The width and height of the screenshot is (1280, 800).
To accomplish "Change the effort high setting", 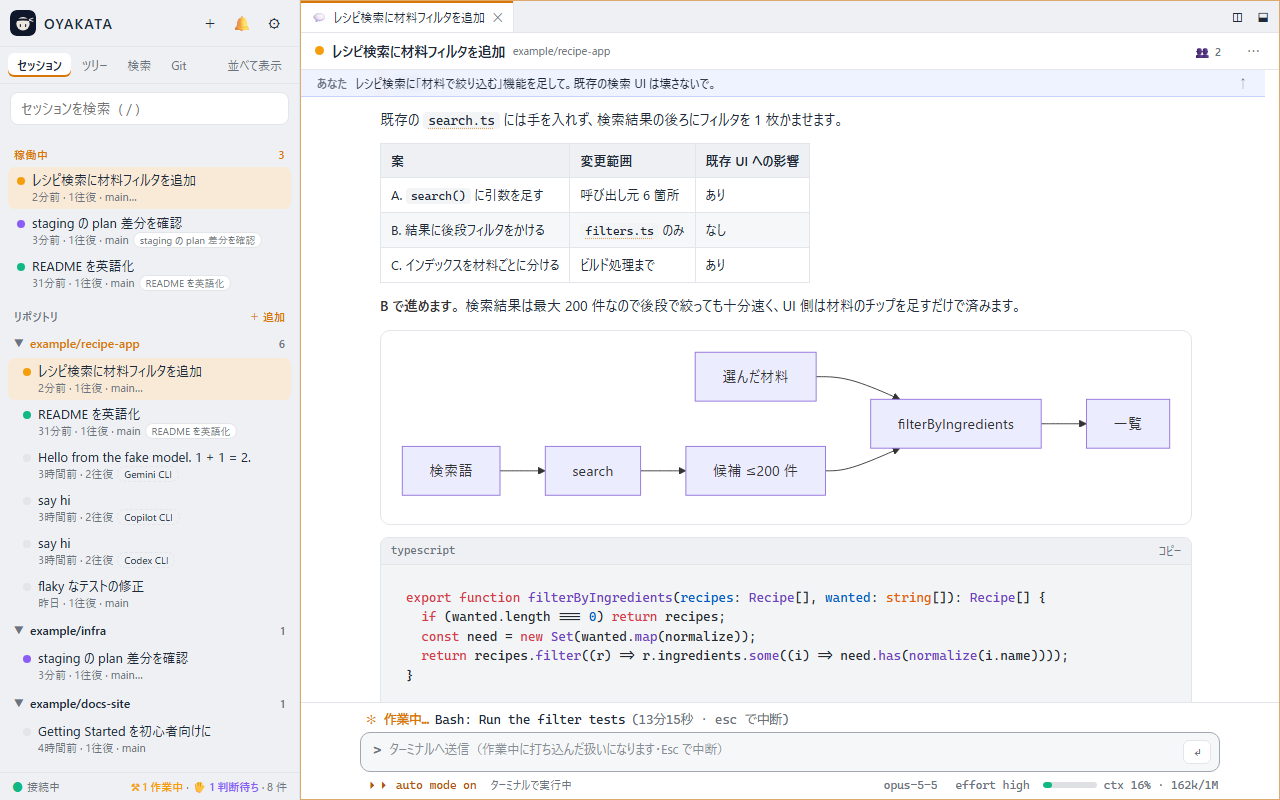I will point(992,786).
